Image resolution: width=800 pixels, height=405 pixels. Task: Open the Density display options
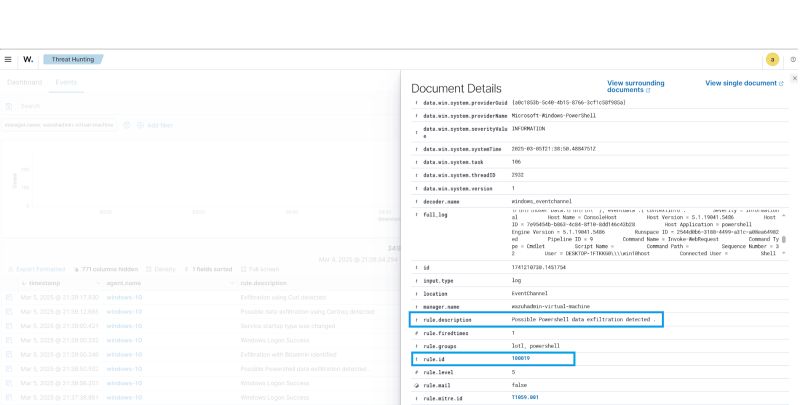pos(161,269)
